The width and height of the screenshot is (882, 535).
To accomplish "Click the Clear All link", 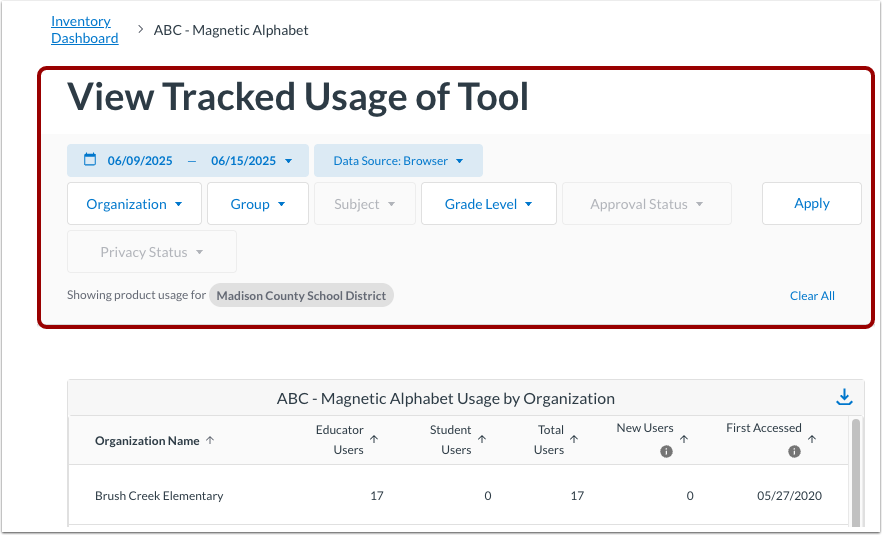I will (x=812, y=296).
